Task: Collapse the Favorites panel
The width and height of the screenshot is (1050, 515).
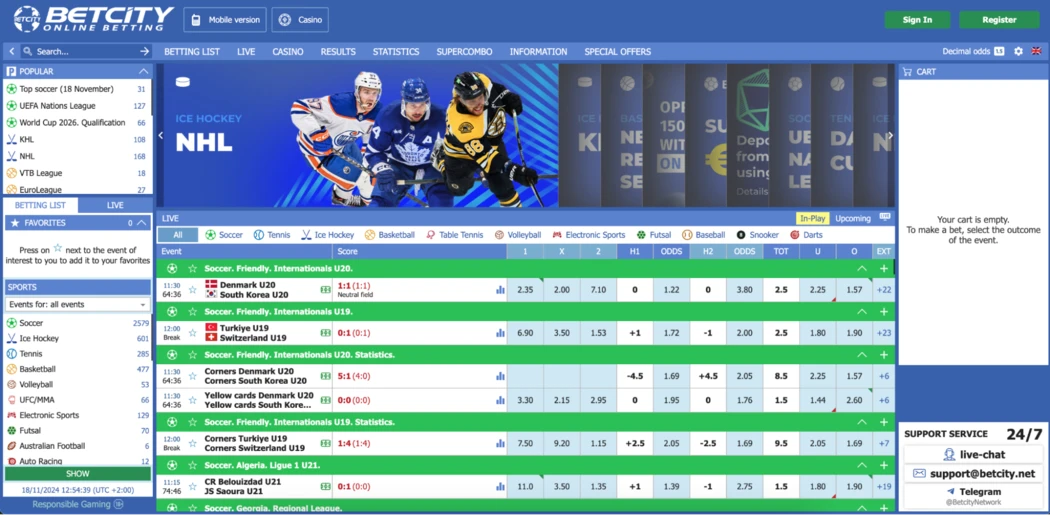Action: (x=143, y=223)
